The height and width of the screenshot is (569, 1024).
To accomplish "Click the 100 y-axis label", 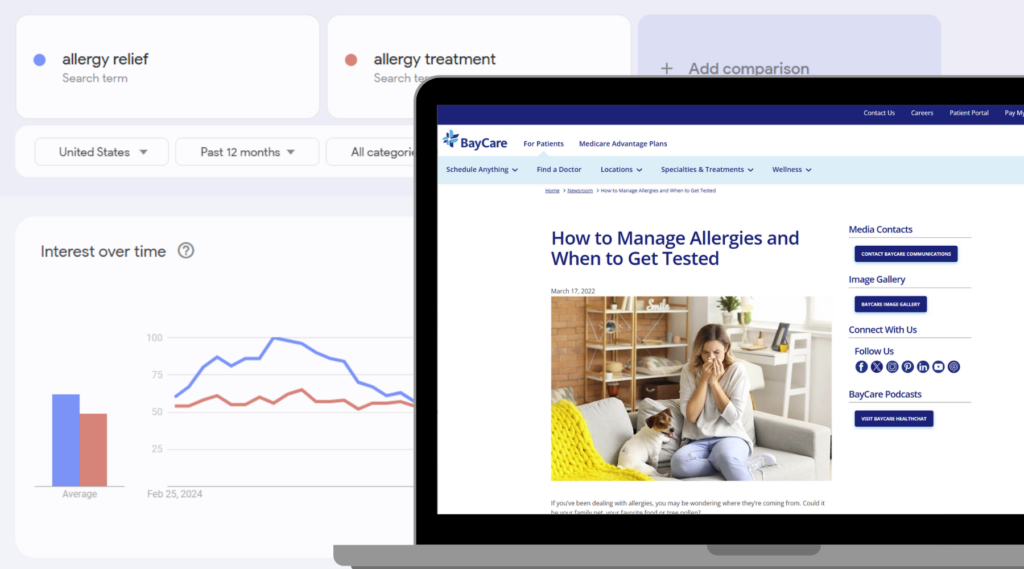I will point(155,338).
